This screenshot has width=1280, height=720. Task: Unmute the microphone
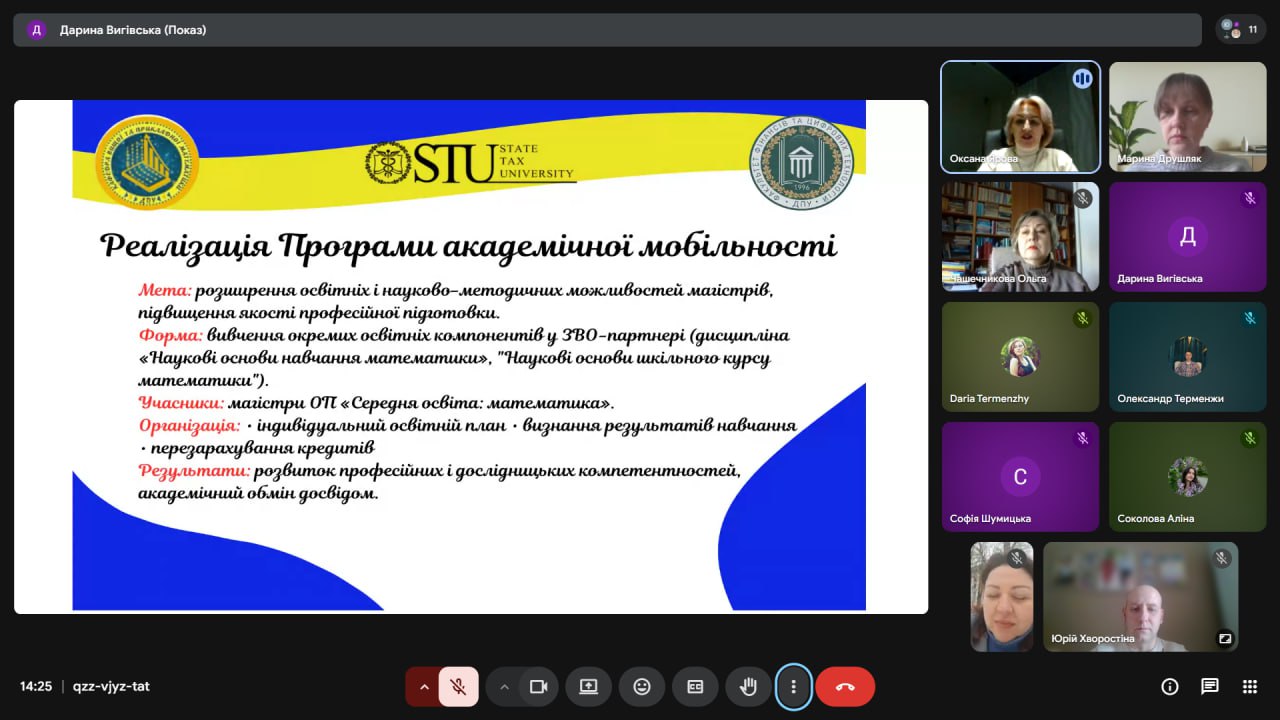[458, 687]
